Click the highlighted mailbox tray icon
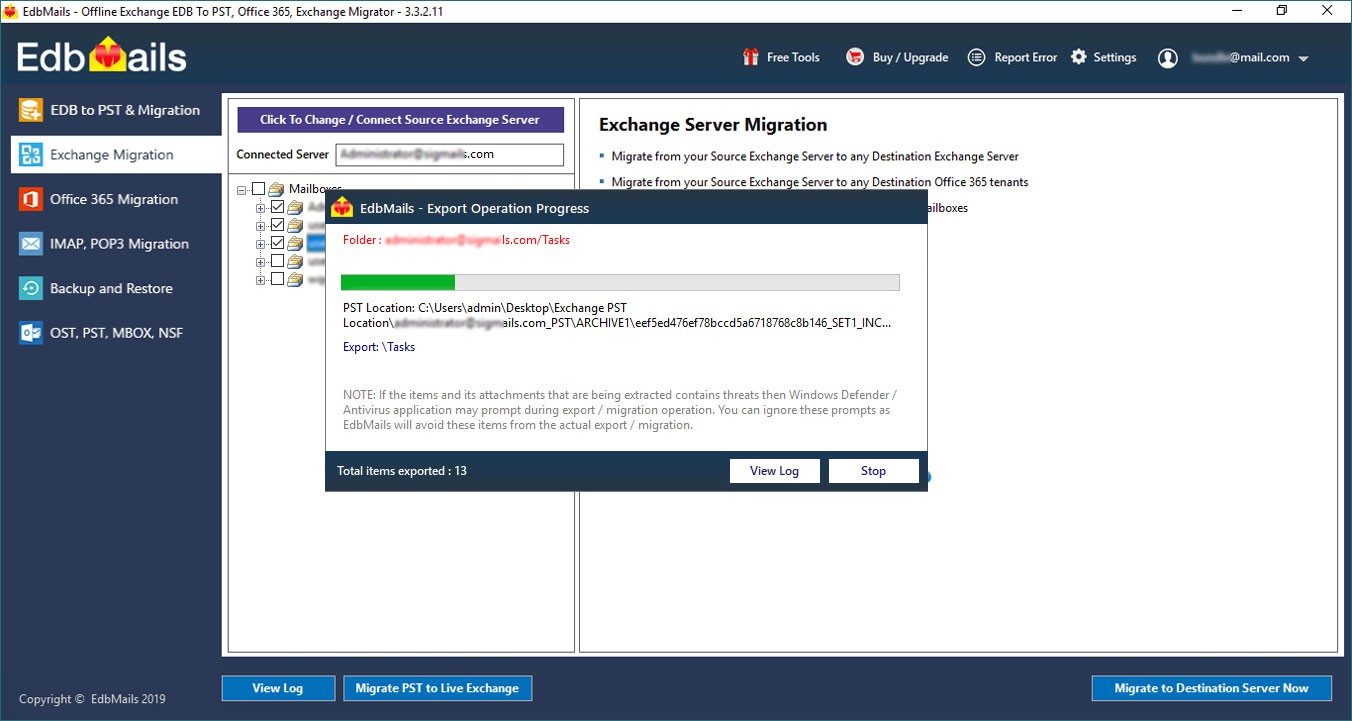1352x721 pixels. point(295,243)
